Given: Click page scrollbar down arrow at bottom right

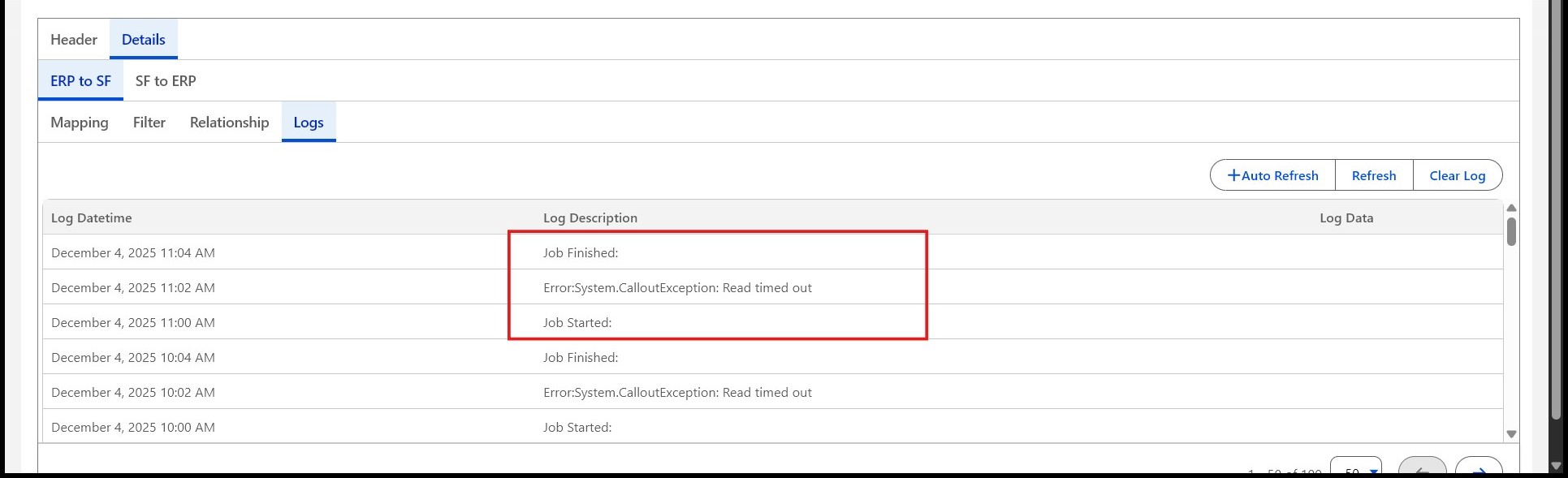Looking at the screenshot, I should tap(1556, 466).
